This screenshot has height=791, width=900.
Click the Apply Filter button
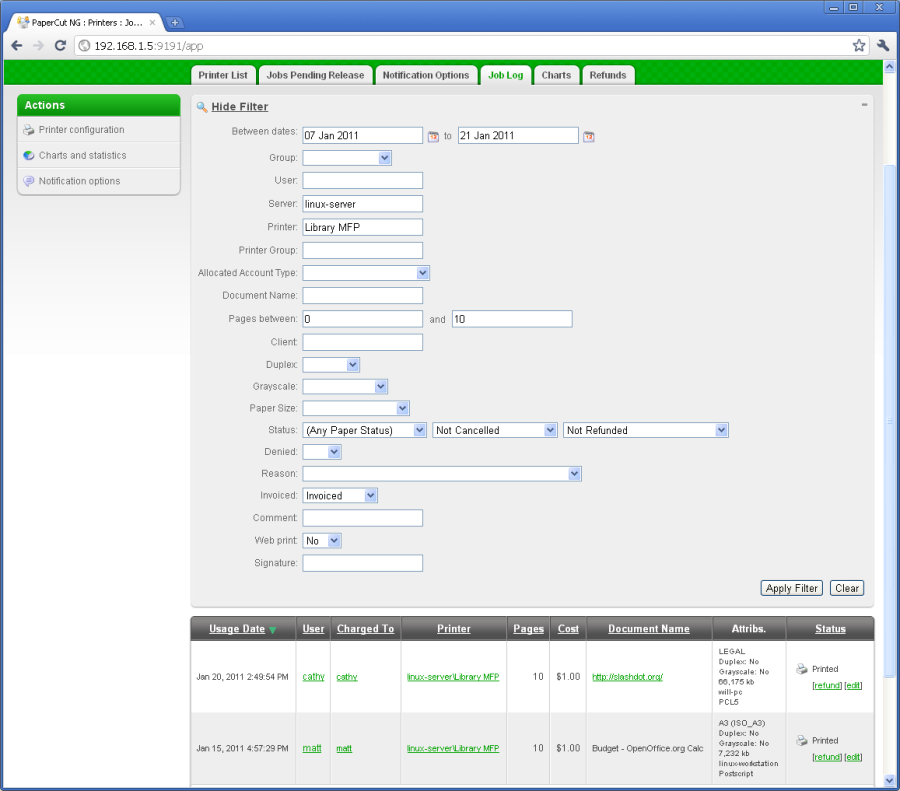pyautogui.click(x=792, y=588)
